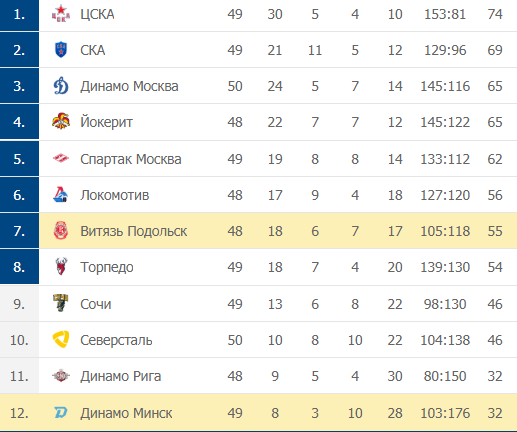The height and width of the screenshot is (432, 517).
Task: Select the rank 1 position cell
Action: pyautogui.click(x=19, y=15)
